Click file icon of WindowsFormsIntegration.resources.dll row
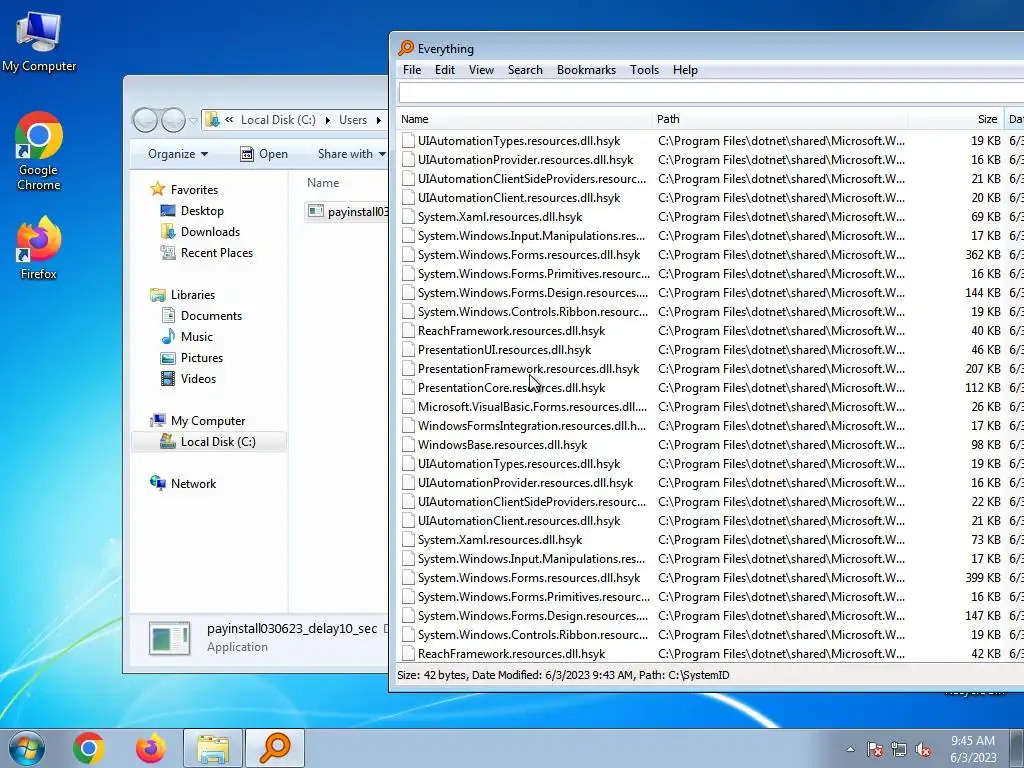Image resolution: width=1024 pixels, height=768 pixels. (408, 426)
